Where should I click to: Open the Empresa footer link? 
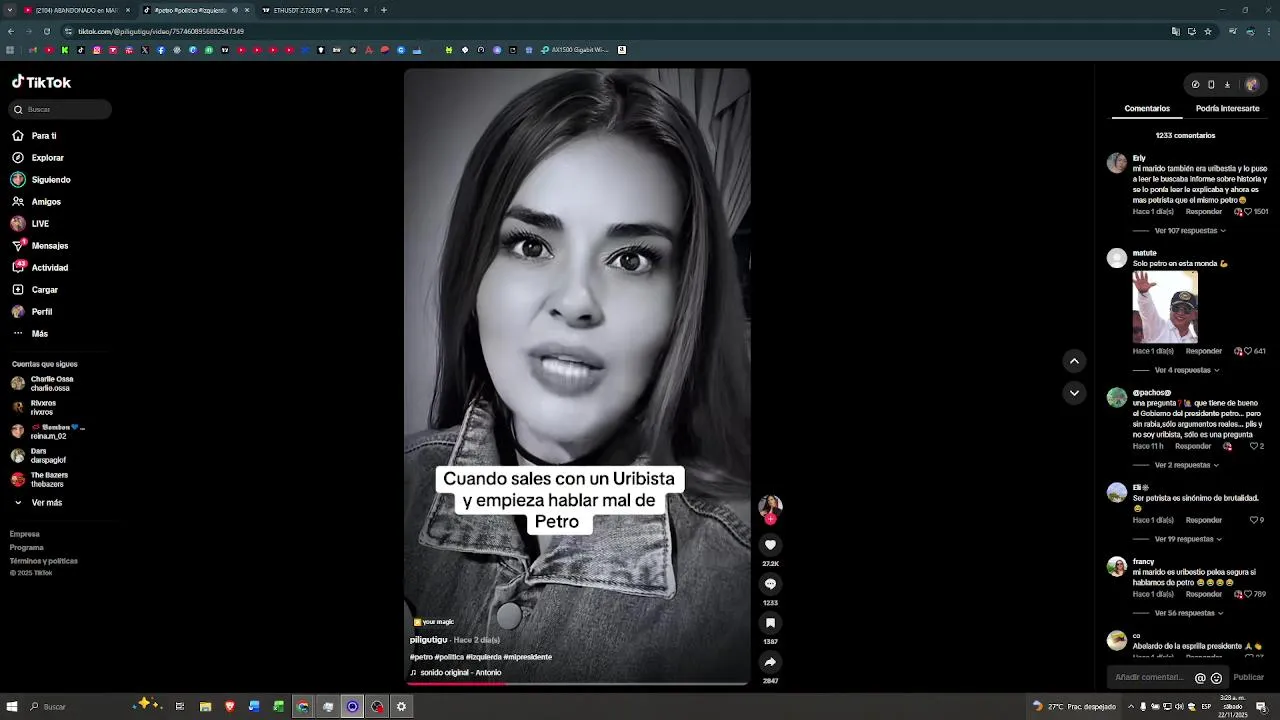click(25, 535)
